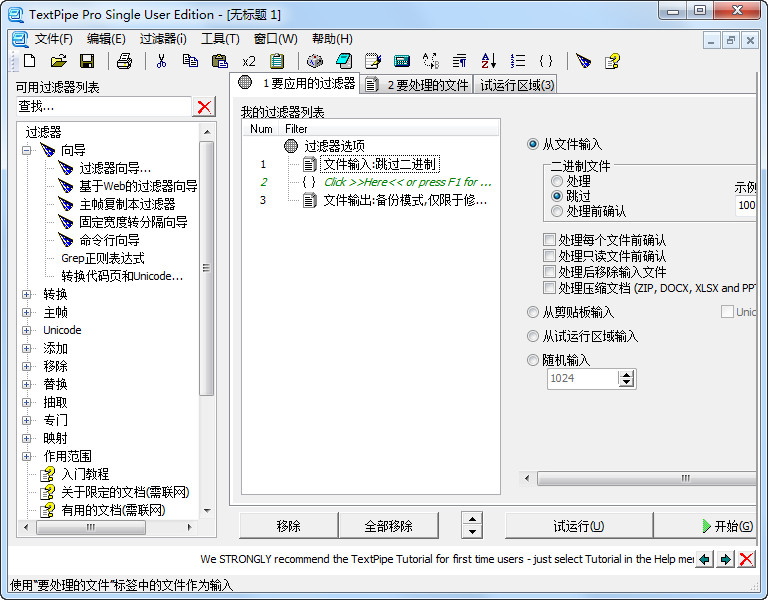Click the x2 duplicate toolbar icon
The height and width of the screenshot is (600, 768).
coord(249,61)
